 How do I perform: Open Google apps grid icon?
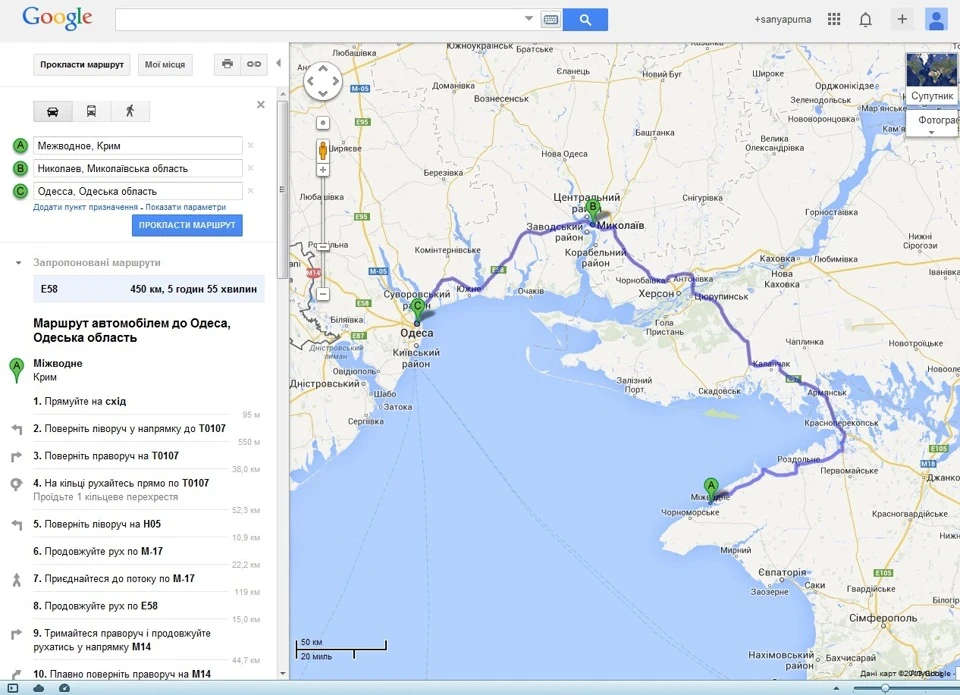tap(834, 20)
